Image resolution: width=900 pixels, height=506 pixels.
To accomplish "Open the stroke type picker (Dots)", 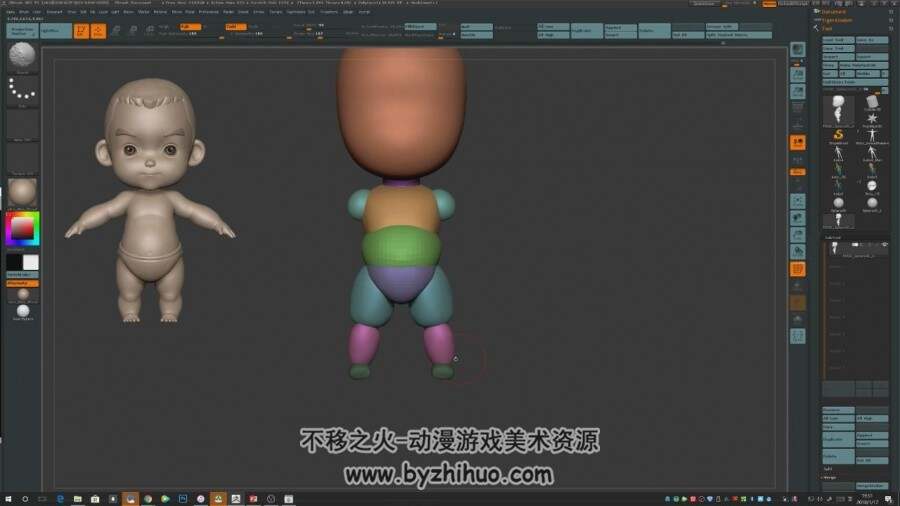I will [x=22, y=91].
